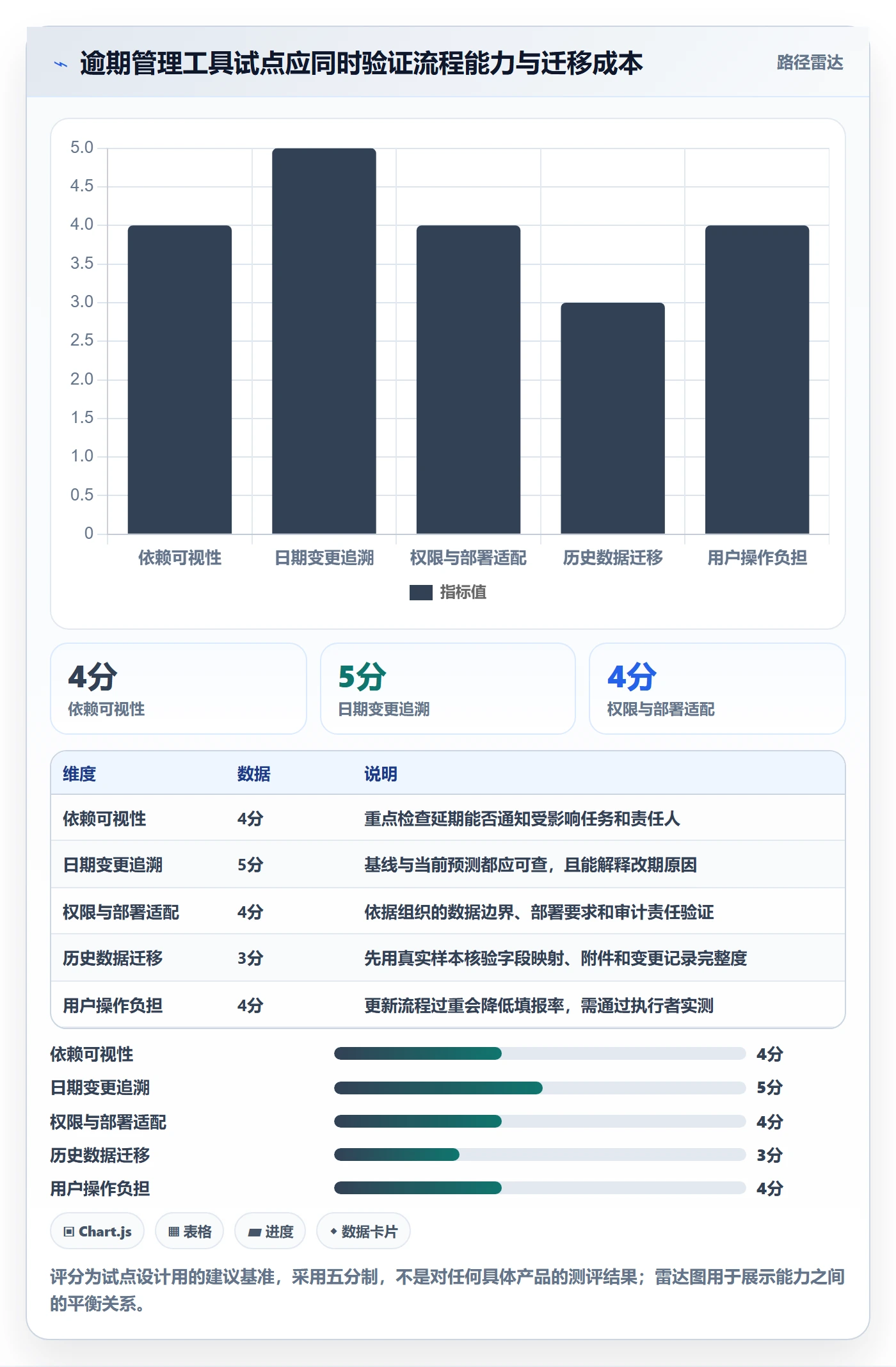Click the 日期变更追溯 progress bar
Image resolution: width=896 pixels, height=1367 pixels.
(x=540, y=1087)
